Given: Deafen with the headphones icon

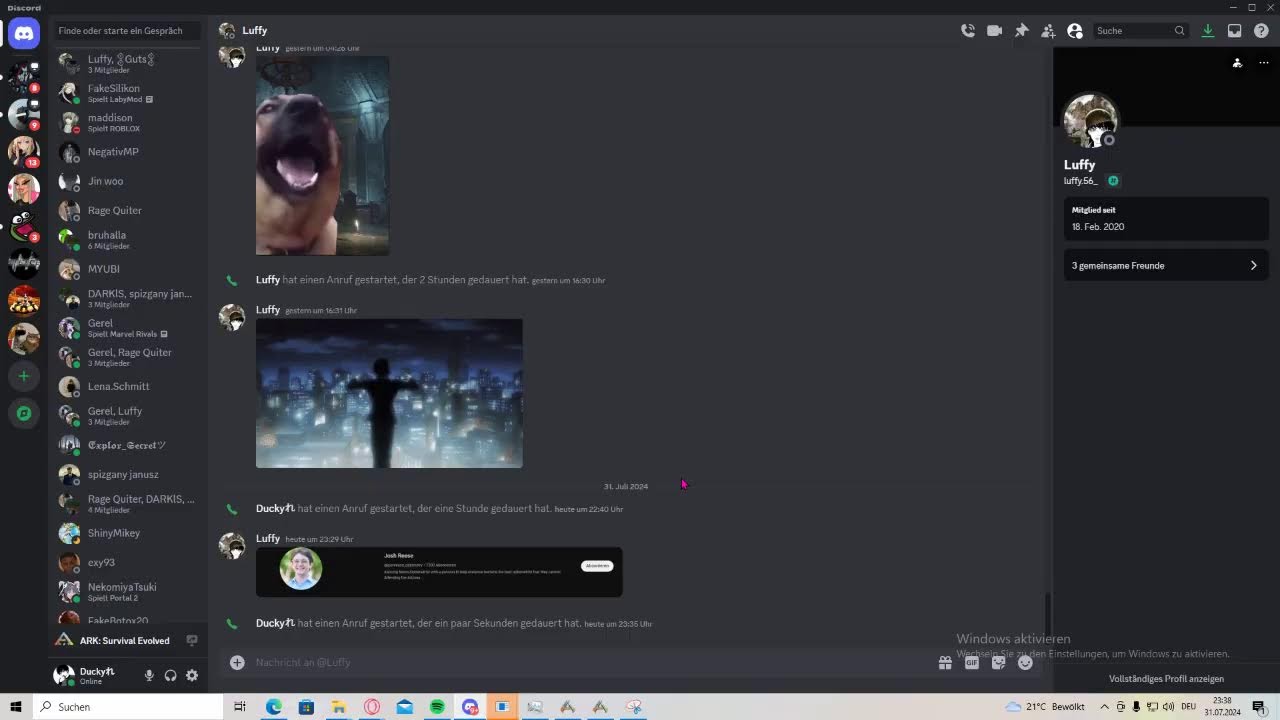Looking at the screenshot, I should 170,675.
